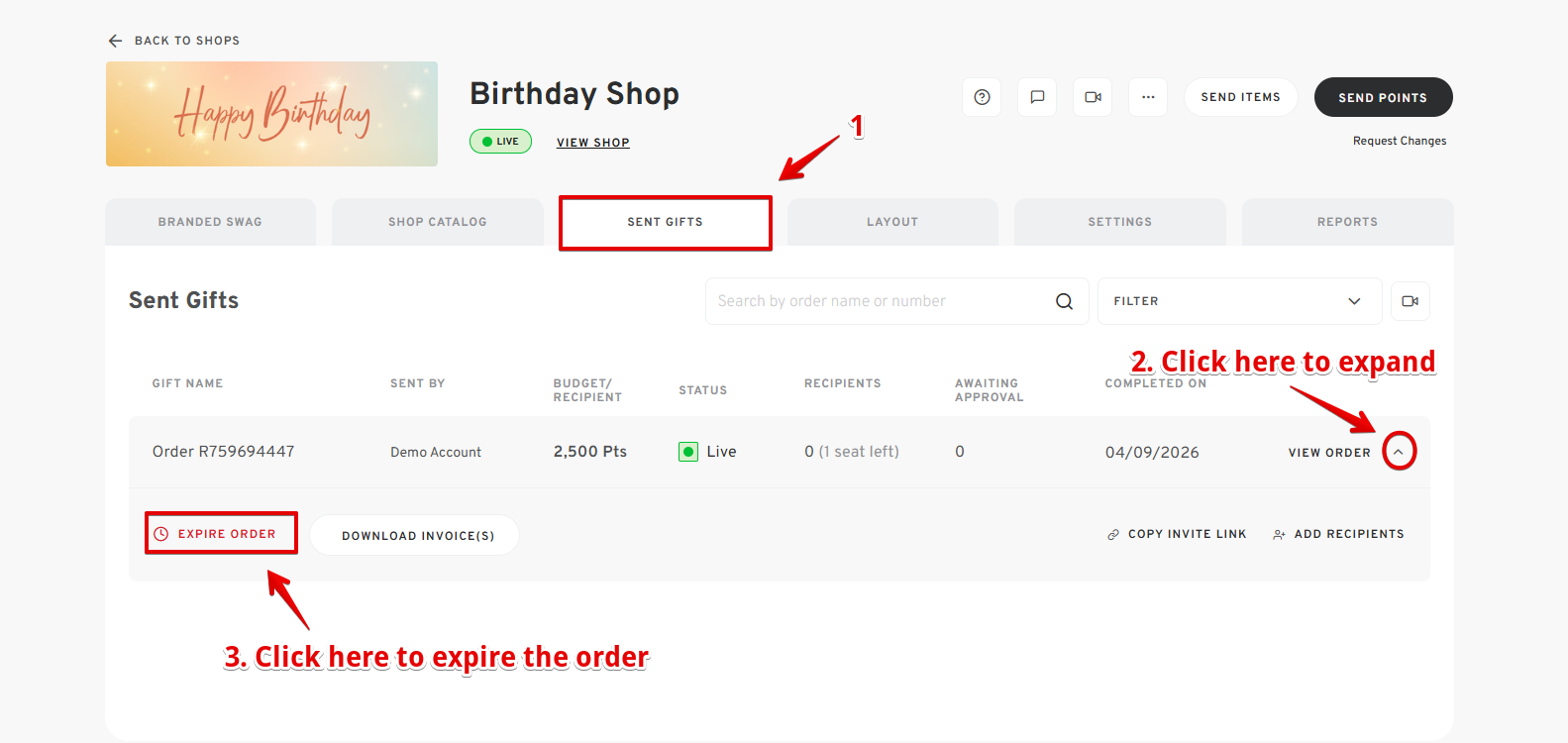This screenshot has height=743, width=1568.
Task: Click the back arrow to shops
Action: pos(116,41)
